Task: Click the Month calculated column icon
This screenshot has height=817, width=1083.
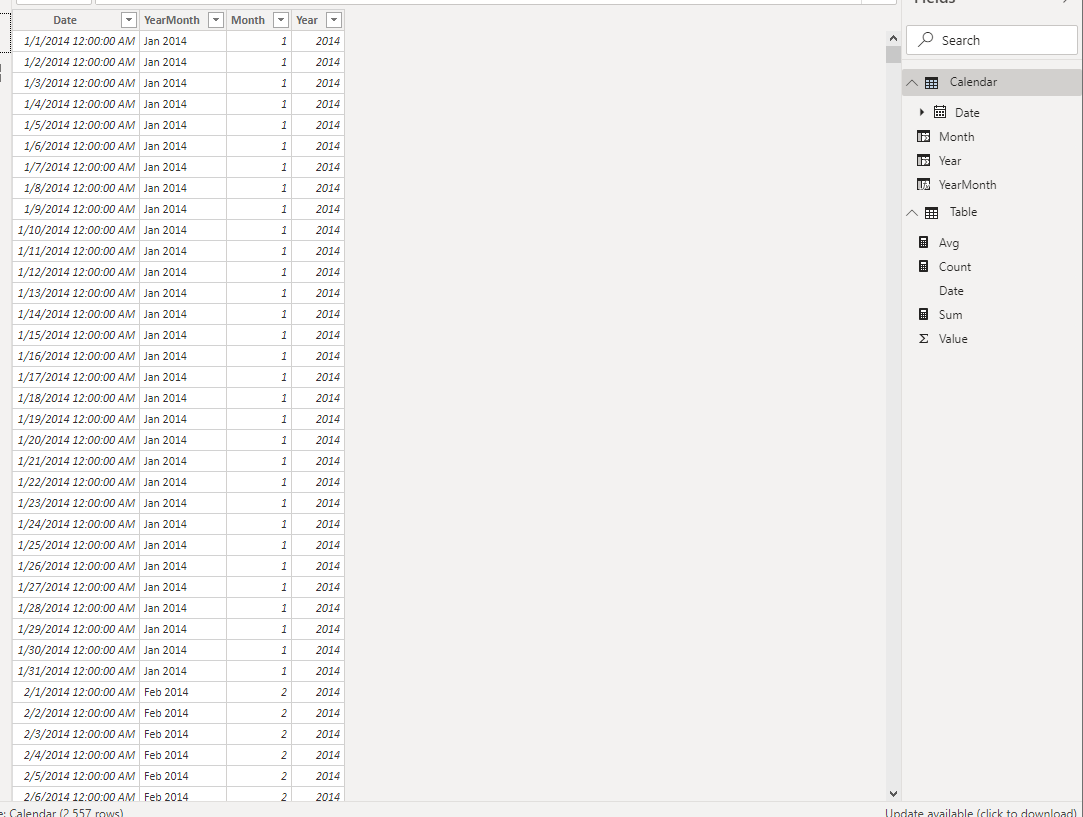Action: (x=923, y=136)
